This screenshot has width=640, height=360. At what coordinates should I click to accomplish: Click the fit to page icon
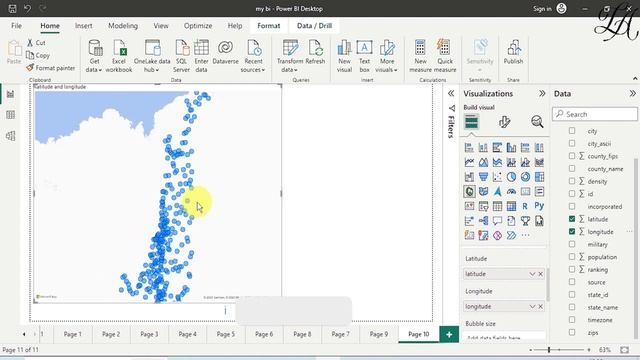pyautogui.click(x=624, y=350)
